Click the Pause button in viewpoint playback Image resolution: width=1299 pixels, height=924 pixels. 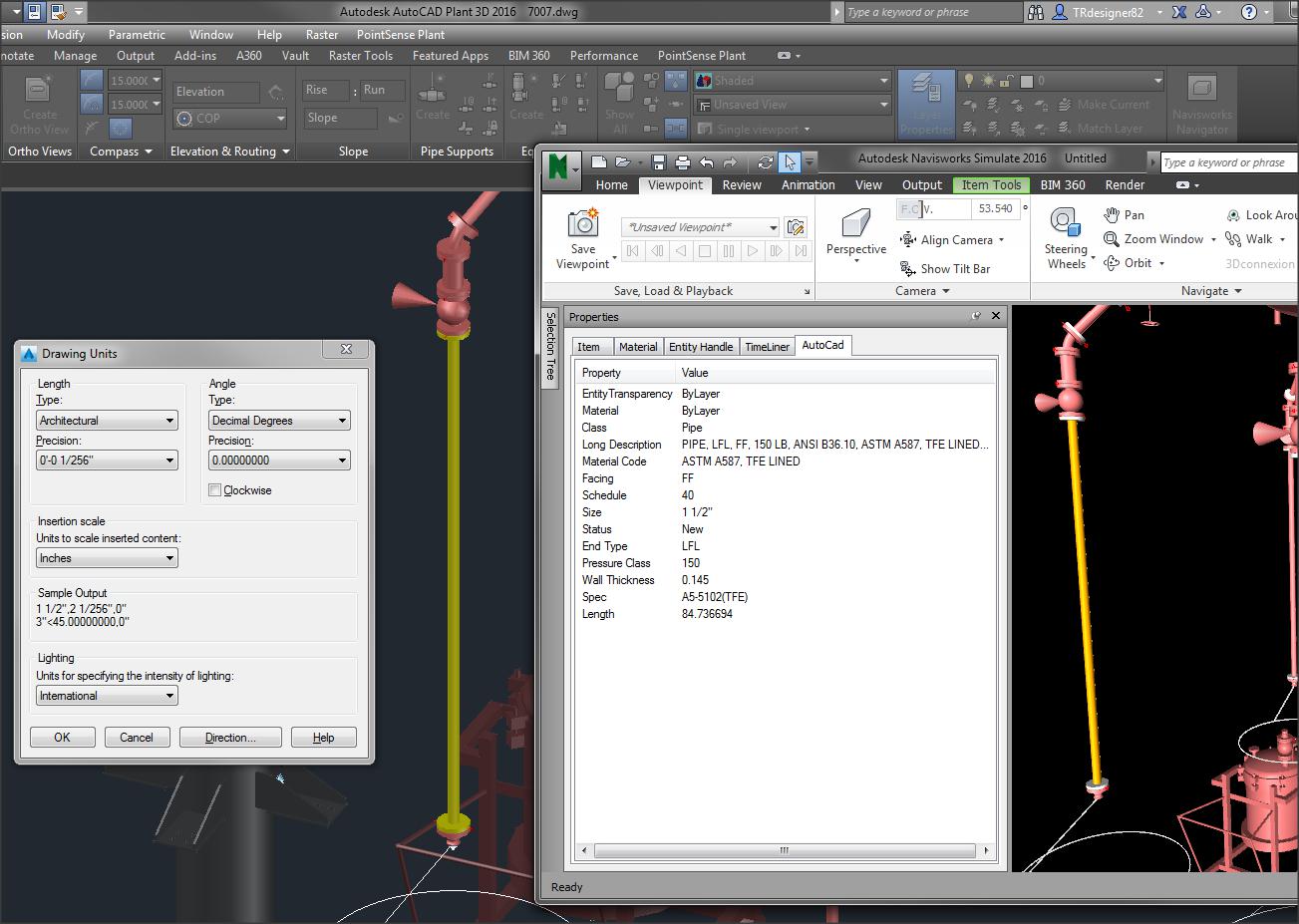coord(729,251)
